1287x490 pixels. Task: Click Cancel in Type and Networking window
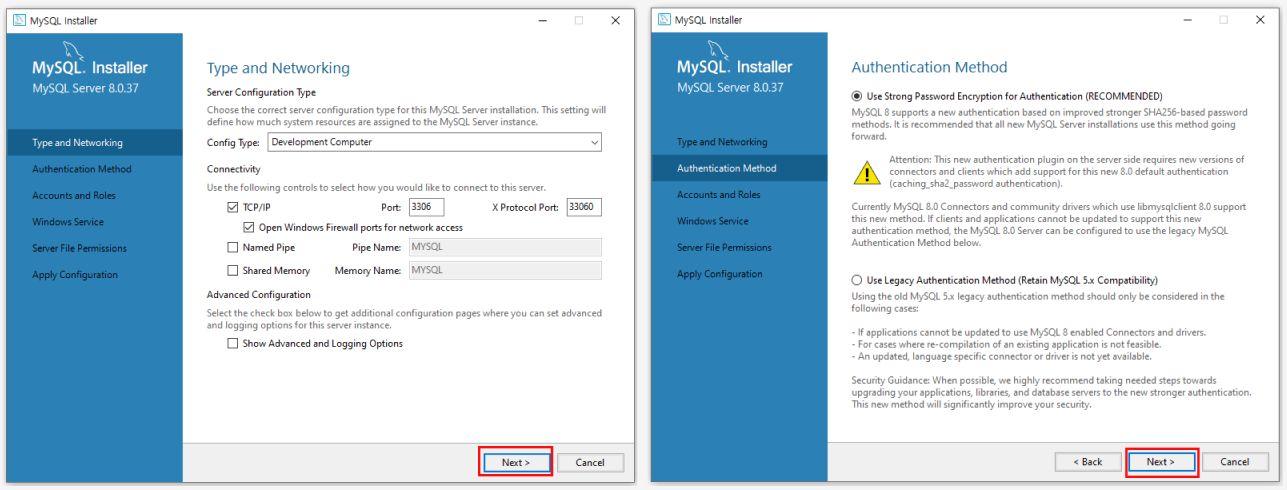tap(590, 462)
